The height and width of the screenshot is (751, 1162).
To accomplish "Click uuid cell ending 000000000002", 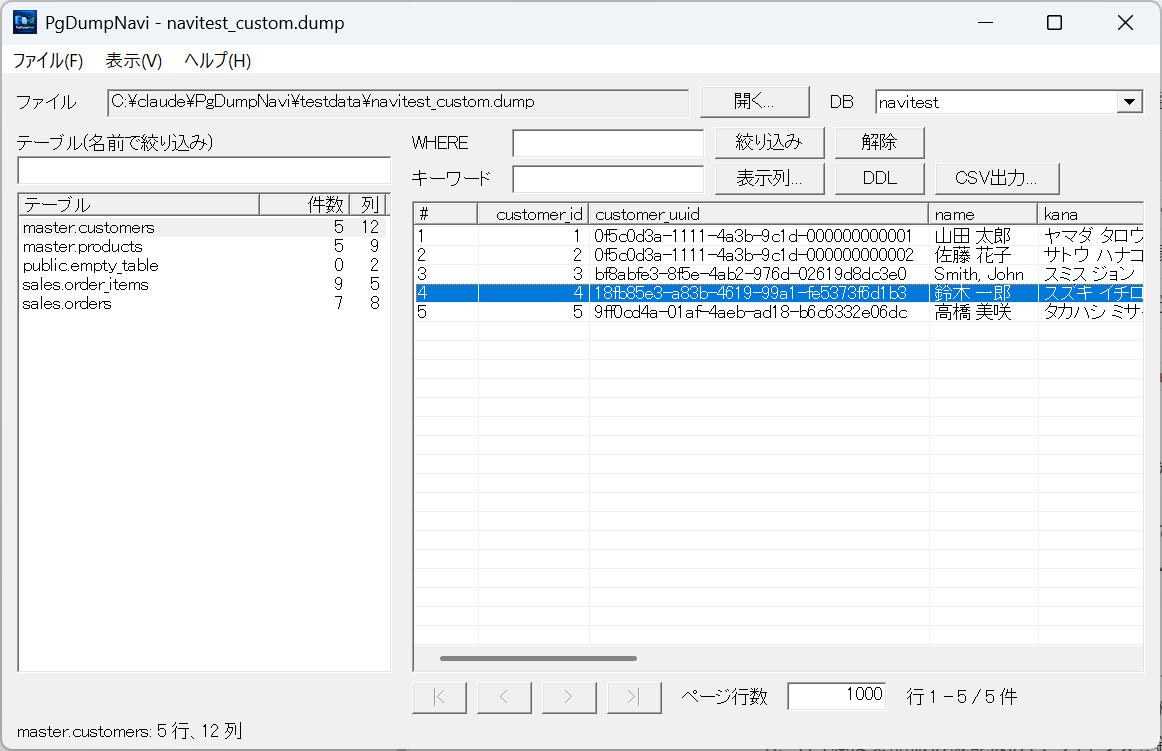I will [758, 255].
